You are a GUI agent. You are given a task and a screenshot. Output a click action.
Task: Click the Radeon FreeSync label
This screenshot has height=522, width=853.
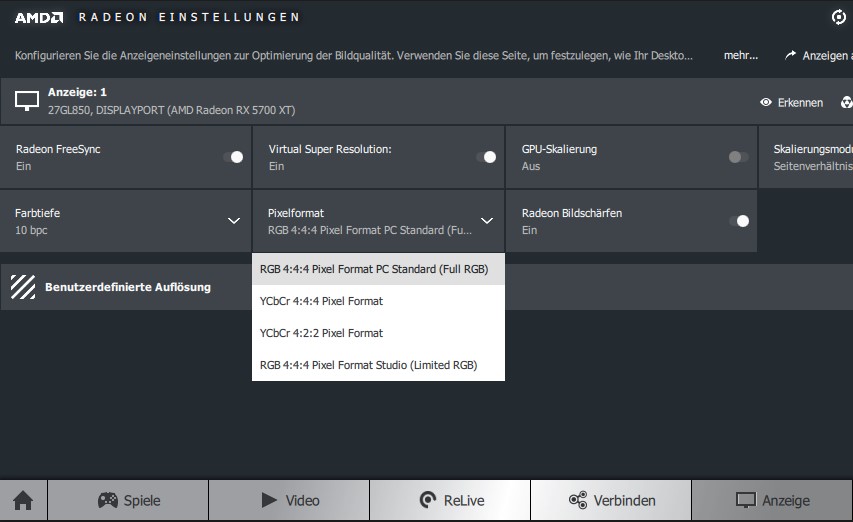[58, 149]
